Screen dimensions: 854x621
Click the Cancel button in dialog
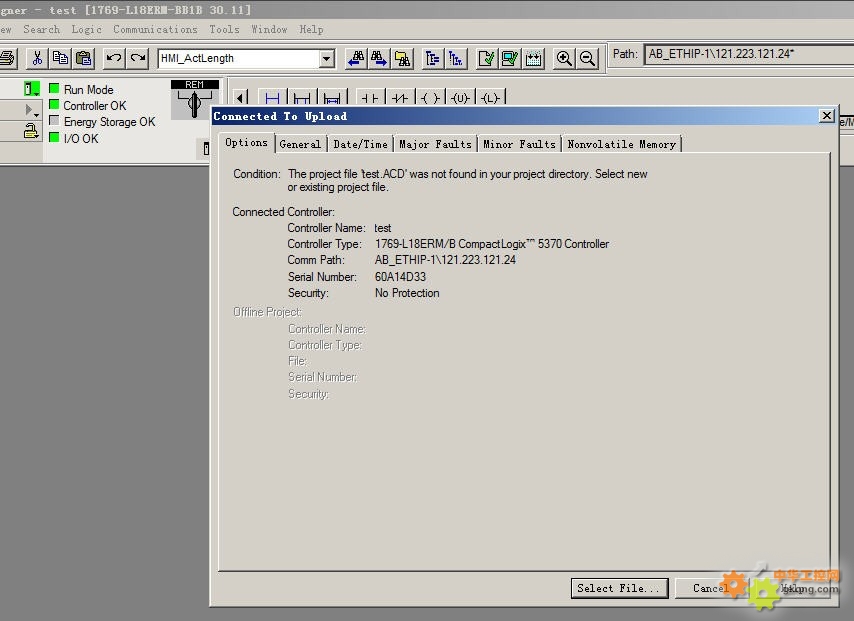tap(710, 588)
